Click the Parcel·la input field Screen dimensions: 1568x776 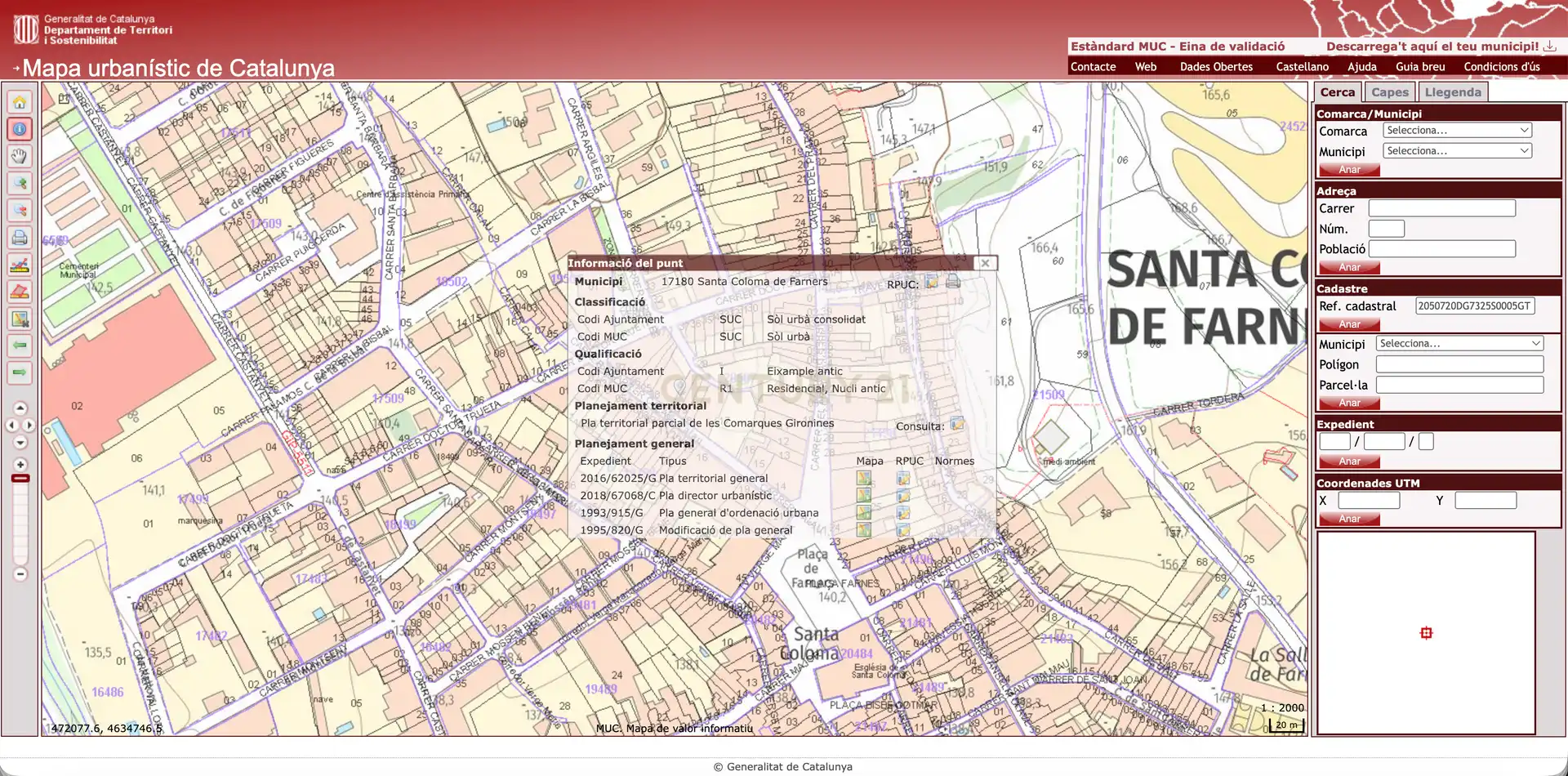click(1460, 385)
